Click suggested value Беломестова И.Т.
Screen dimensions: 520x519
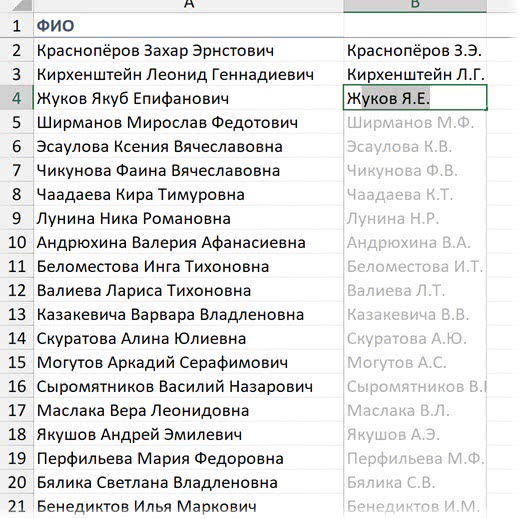(x=415, y=266)
